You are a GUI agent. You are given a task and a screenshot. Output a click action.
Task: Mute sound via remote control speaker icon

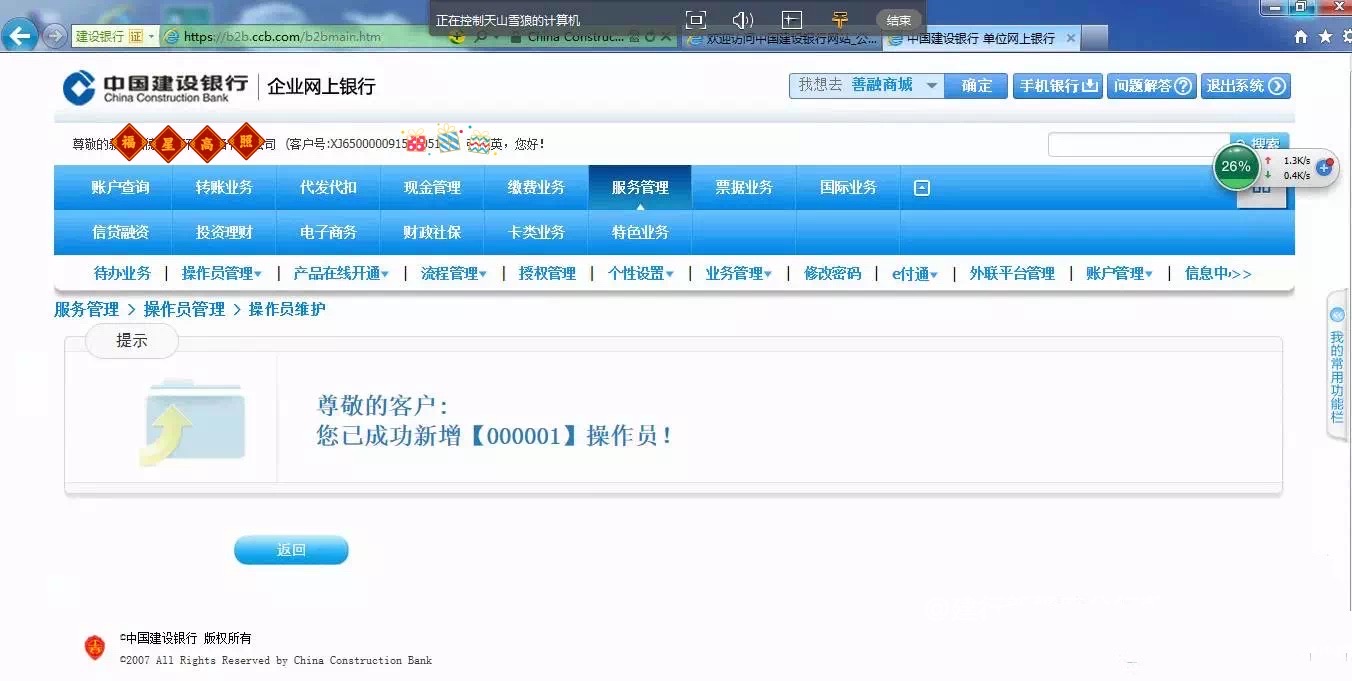(x=742, y=19)
